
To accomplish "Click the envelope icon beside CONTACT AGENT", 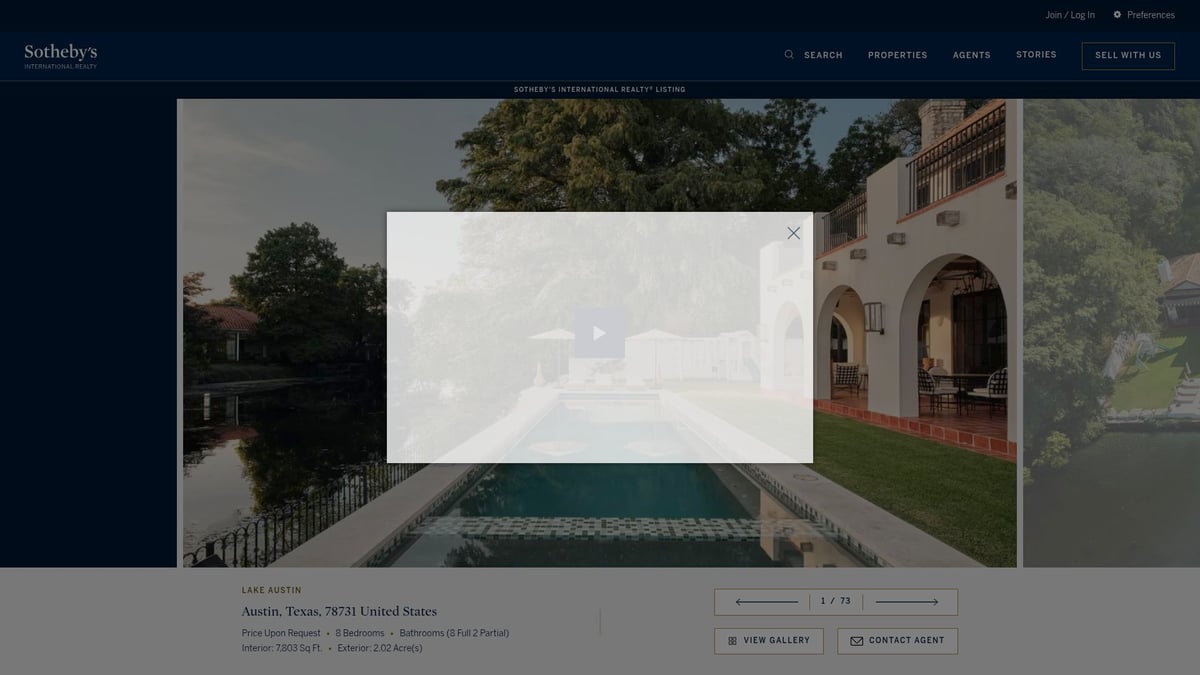I will [857, 640].
